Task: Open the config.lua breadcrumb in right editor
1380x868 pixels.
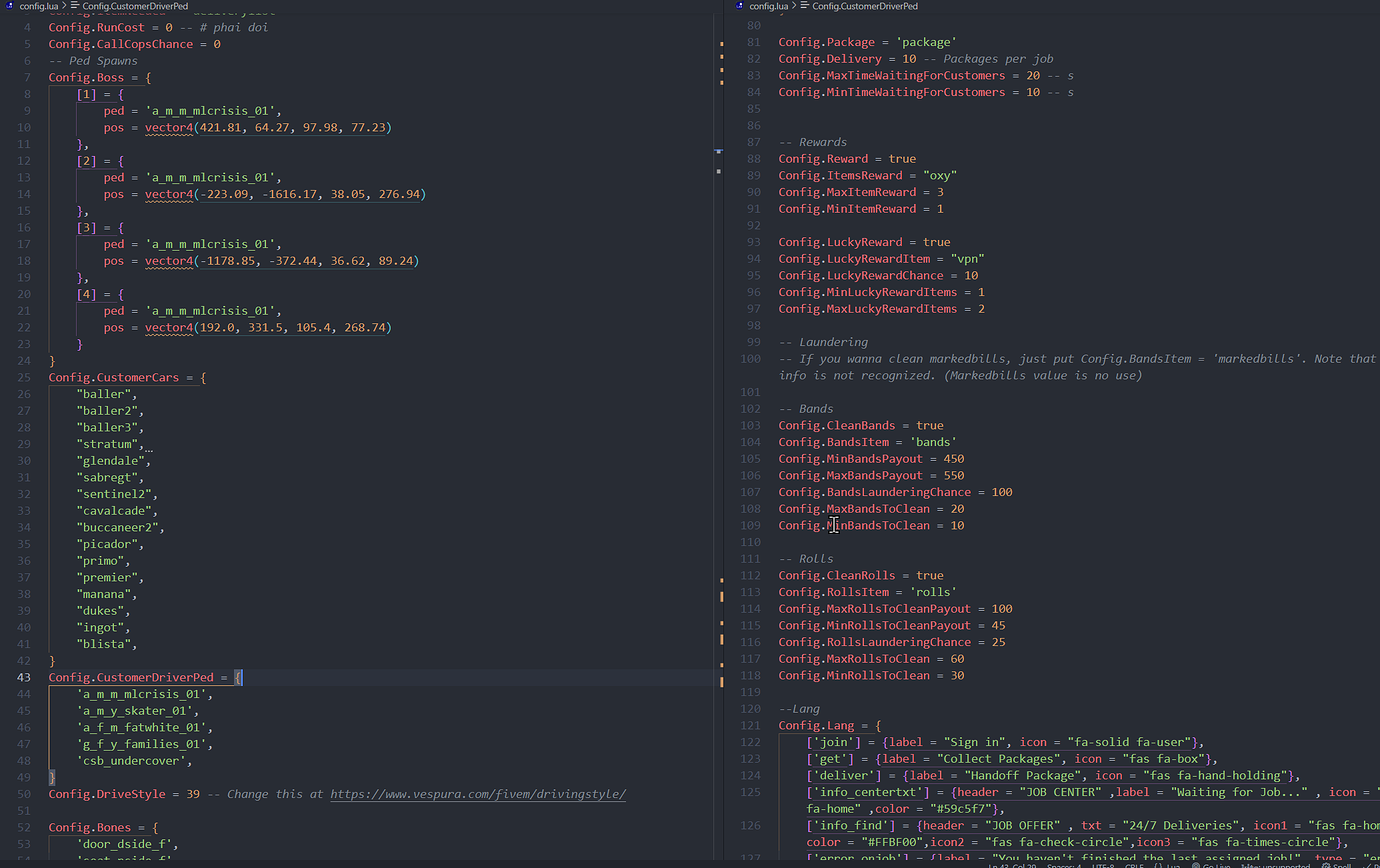Action: coord(768,6)
